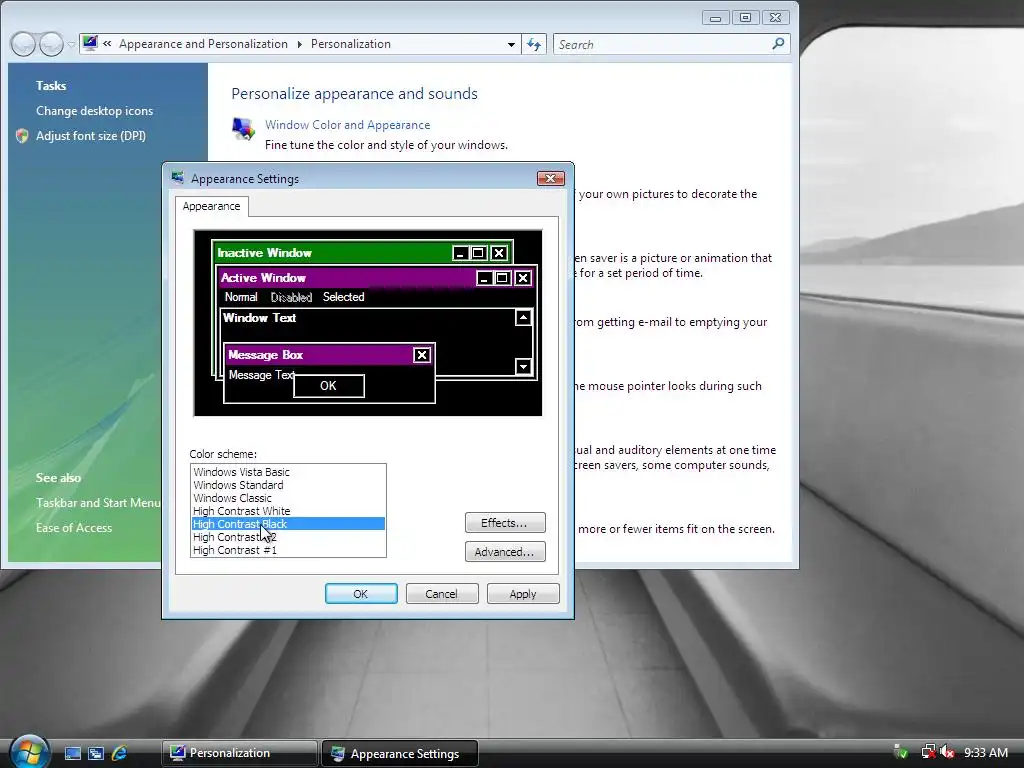Image resolution: width=1024 pixels, height=768 pixels.
Task: Click the Inactive Window preview maximize button
Action: click(x=479, y=253)
